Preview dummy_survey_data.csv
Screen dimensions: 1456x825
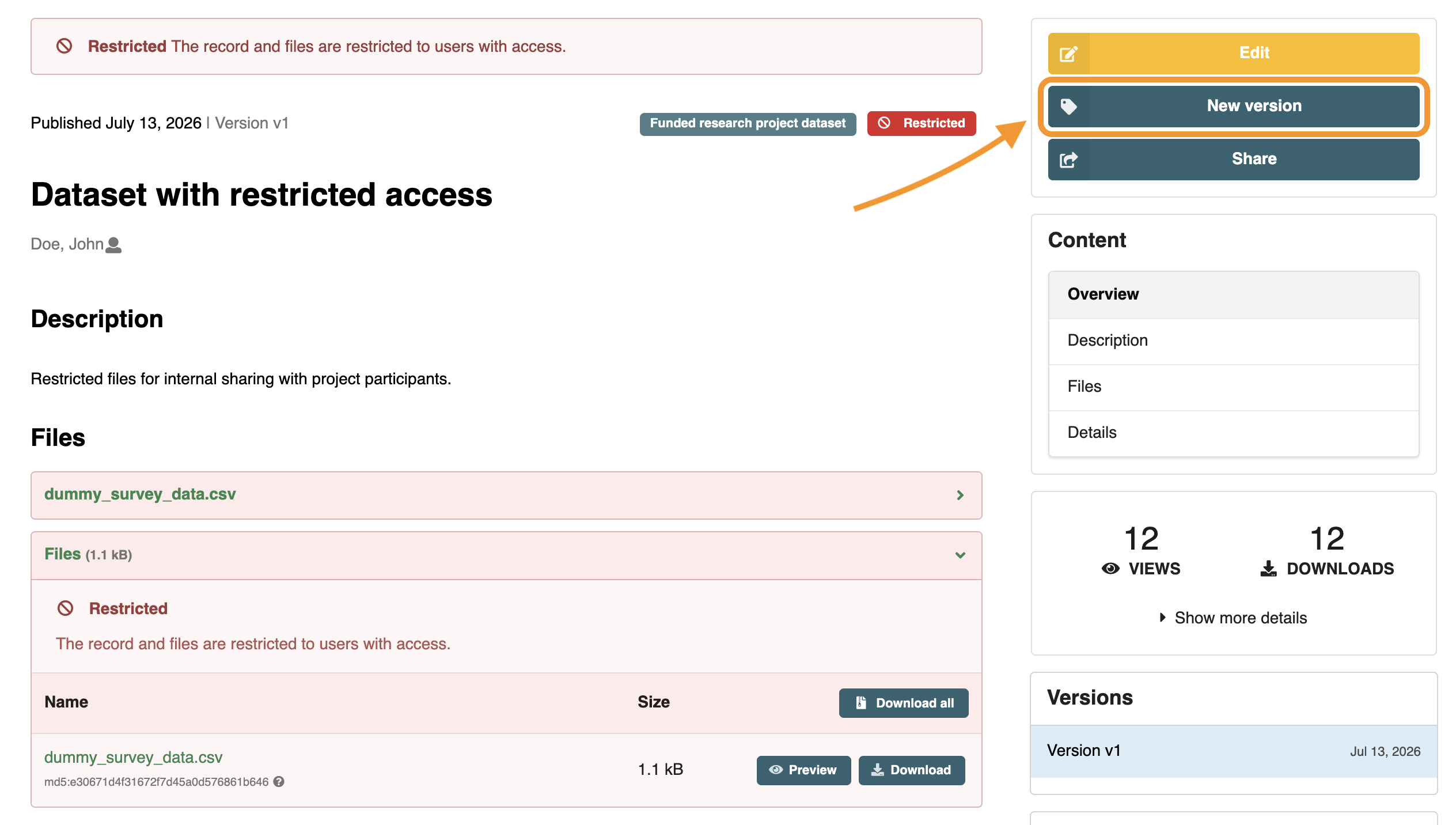(803, 770)
